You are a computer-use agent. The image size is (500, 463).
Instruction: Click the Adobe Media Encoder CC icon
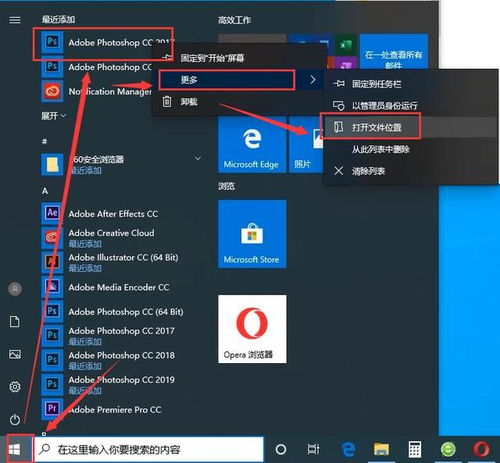(52, 287)
